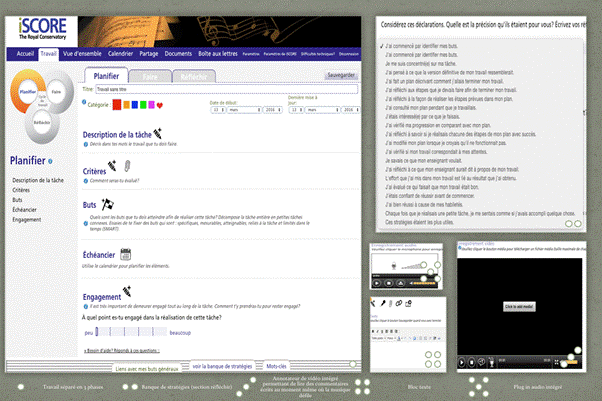Screen dimensions: 602x401
Task: Toggle fullscreen in the video player
Action: (556, 362)
